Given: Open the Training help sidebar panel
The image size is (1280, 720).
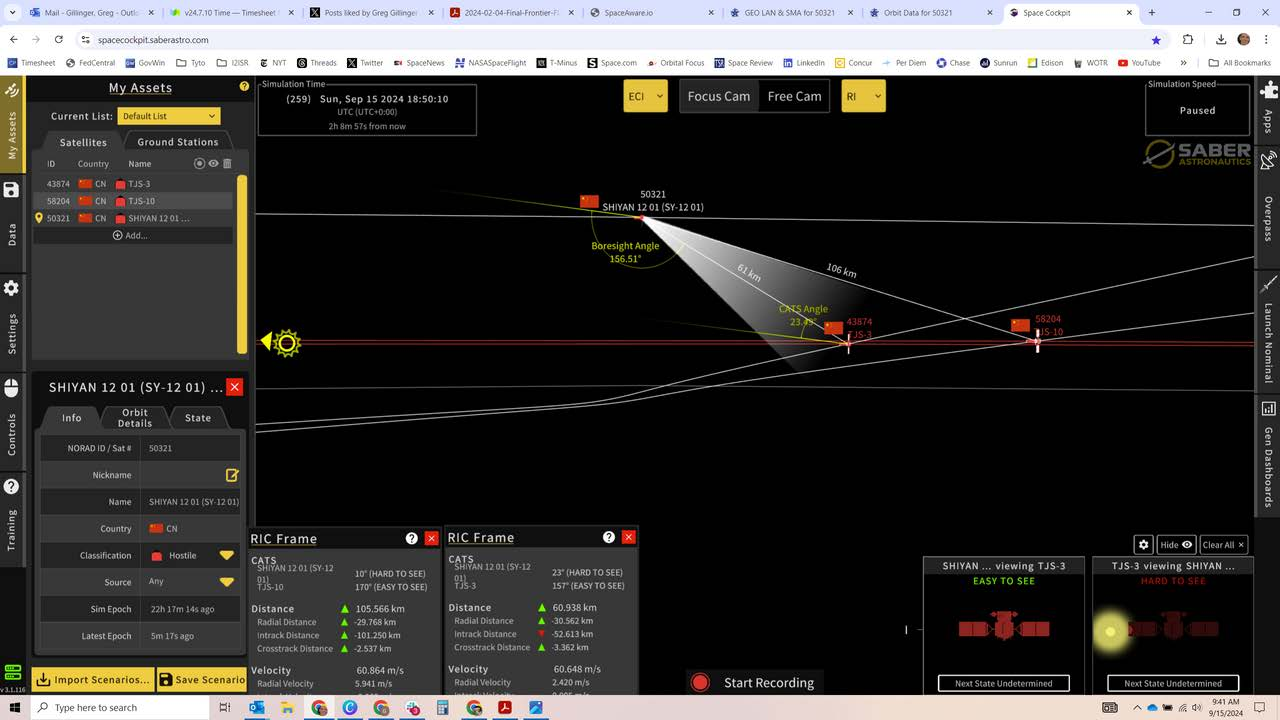Looking at the screenshot, I should click(x=12, y=514).
